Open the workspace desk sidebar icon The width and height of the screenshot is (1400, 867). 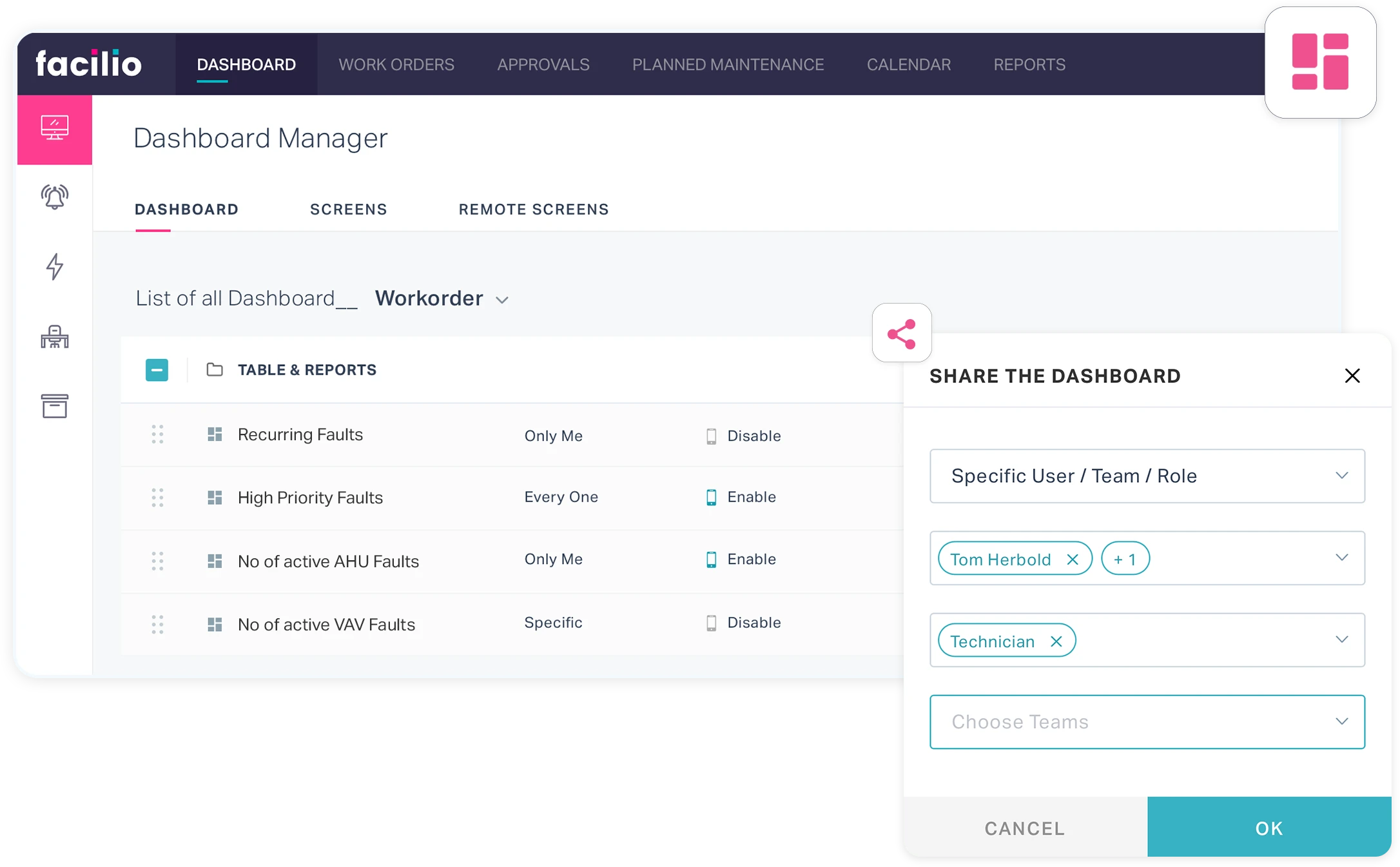[55, 336]
